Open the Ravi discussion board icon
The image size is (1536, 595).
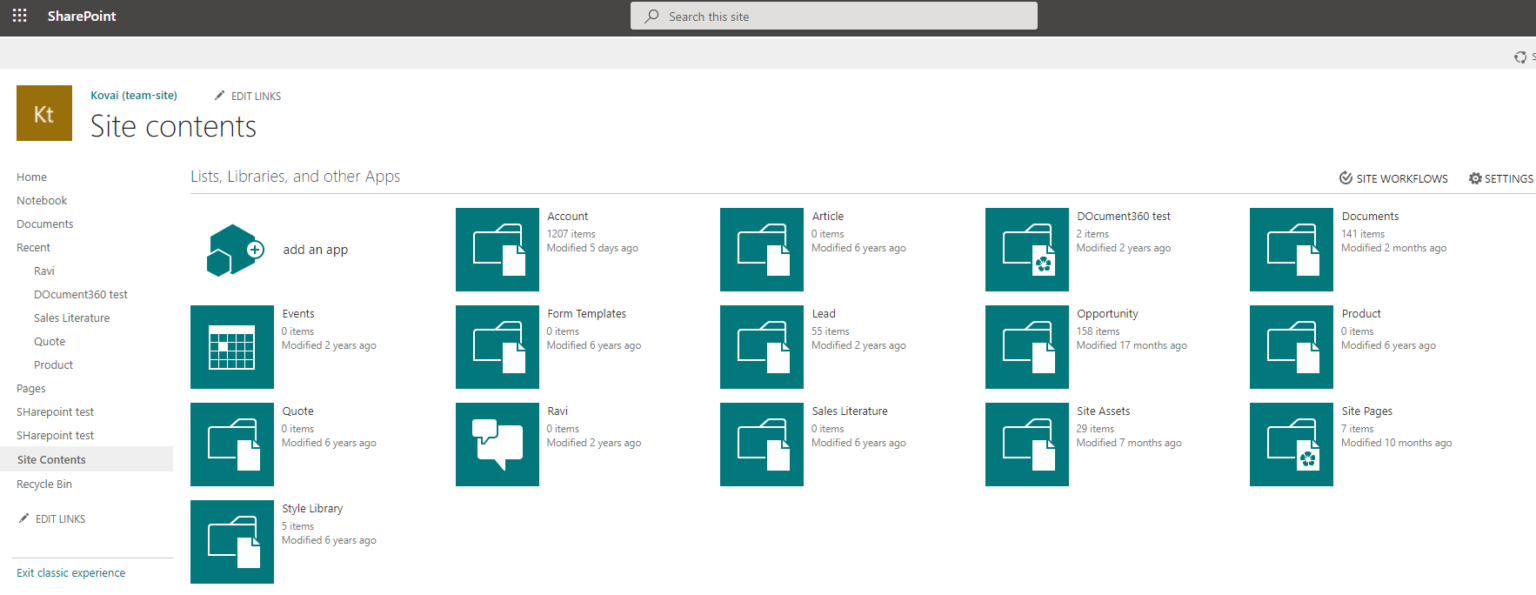tap(497, 444)
